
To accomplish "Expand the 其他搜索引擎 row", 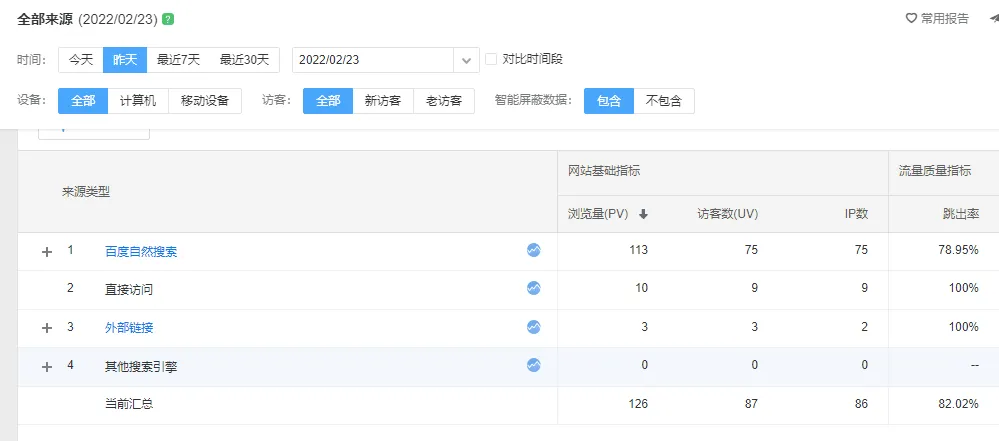I will pos(46,367).
